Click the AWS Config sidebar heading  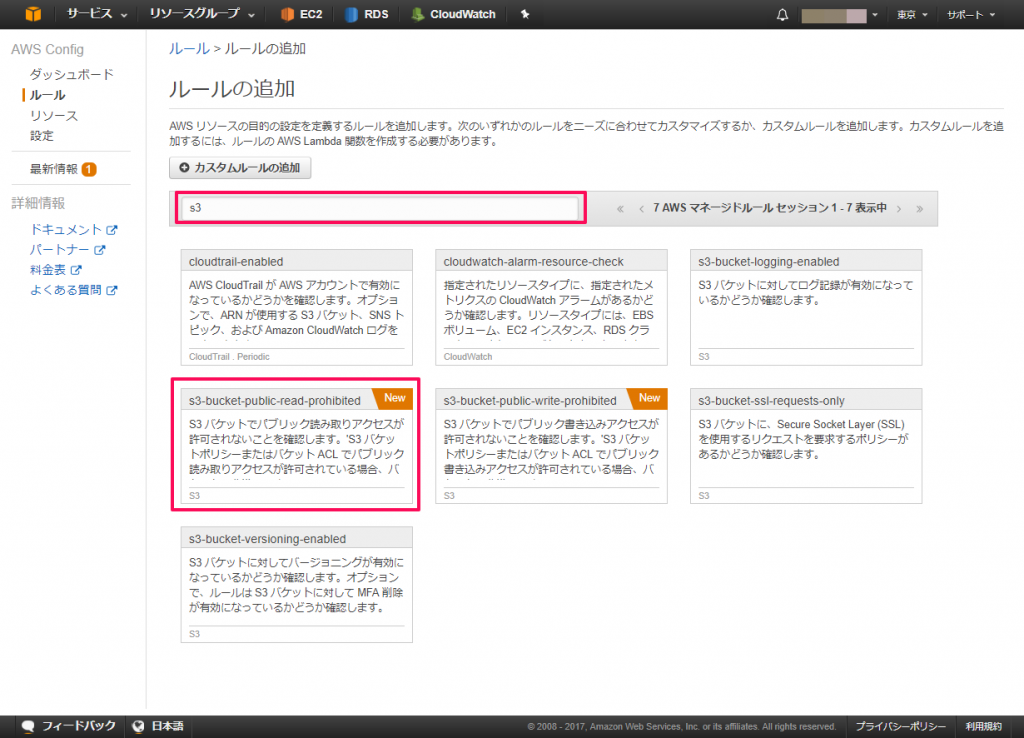point(47,50)
